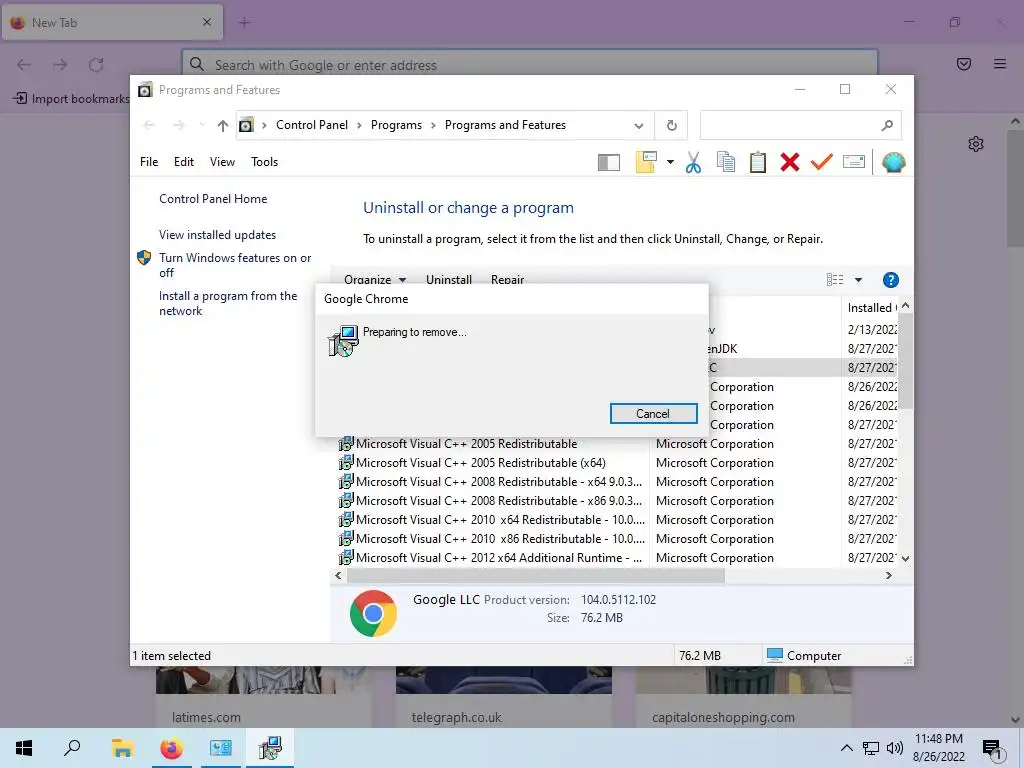Click the red X Delete icon
Screen dimensions: 1024x768
pyautogui.click(x=790, y=162)
